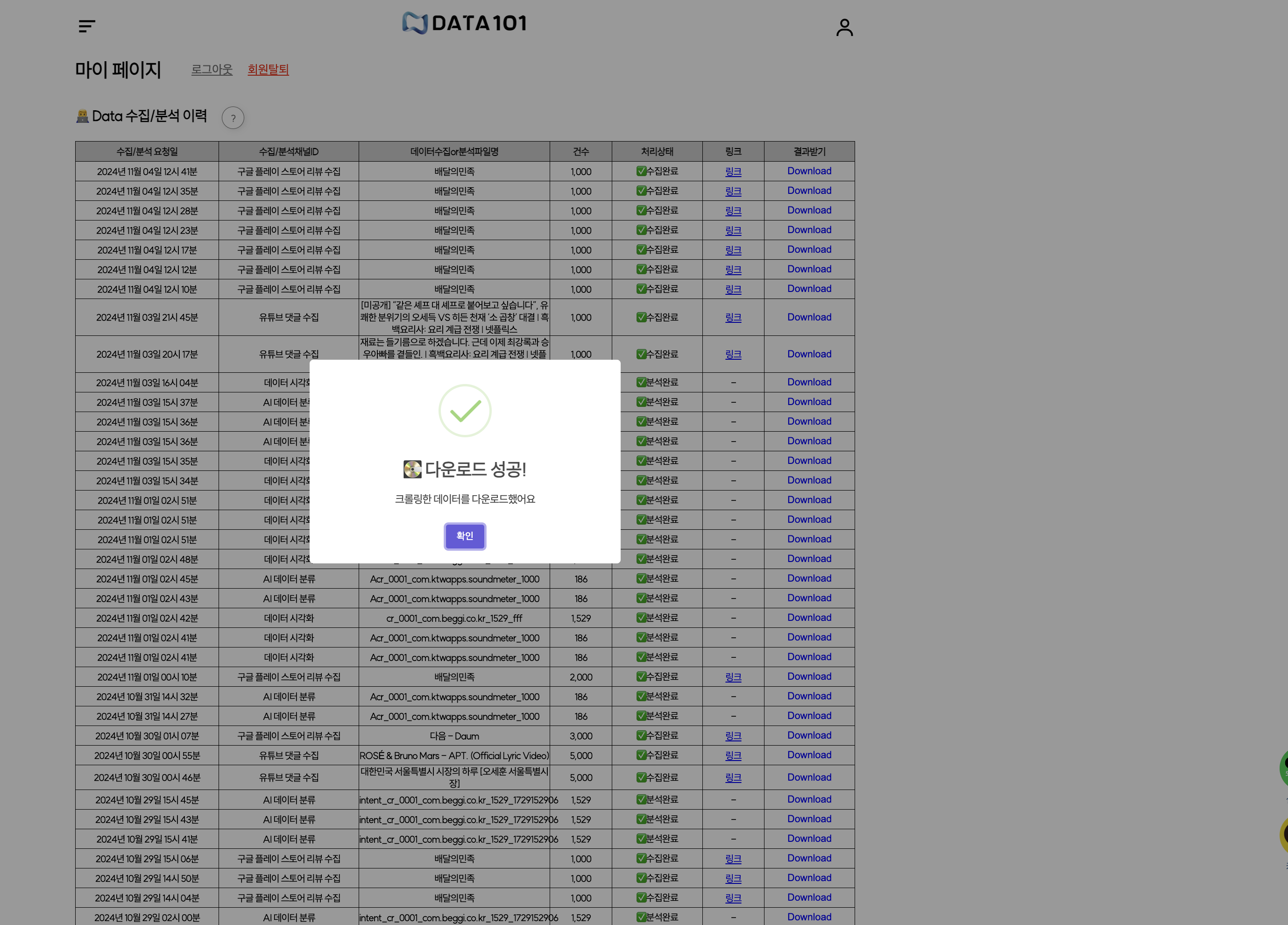Click the DATA101 logo

click(x=465, y=23)
